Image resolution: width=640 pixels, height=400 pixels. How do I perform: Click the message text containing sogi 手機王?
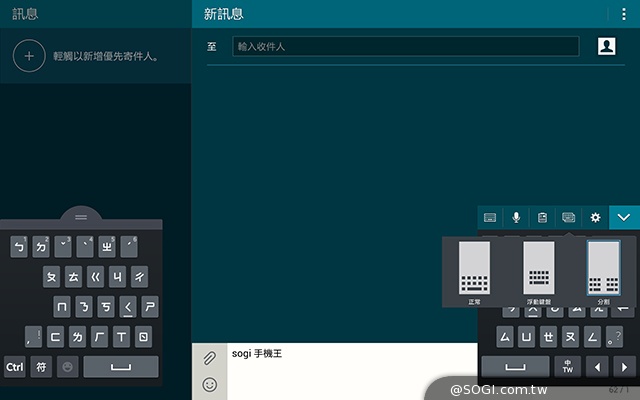pos(257,353)
